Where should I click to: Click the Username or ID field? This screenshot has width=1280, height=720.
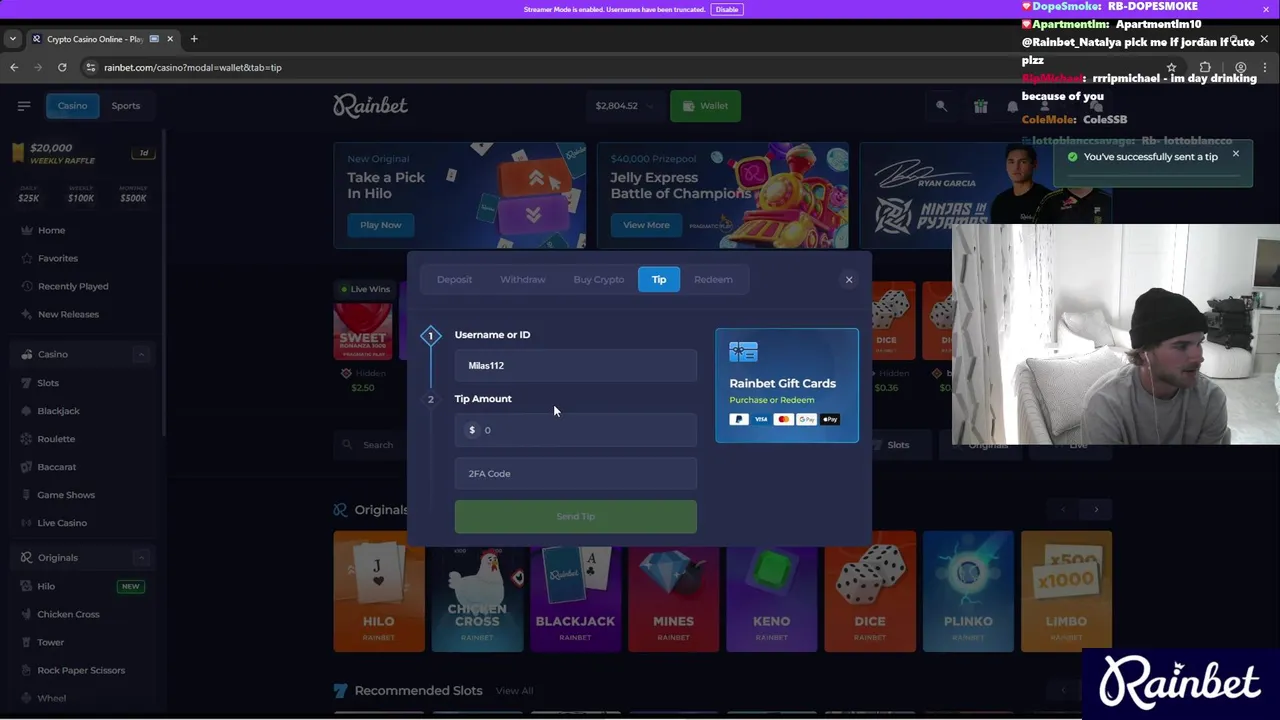576,366
